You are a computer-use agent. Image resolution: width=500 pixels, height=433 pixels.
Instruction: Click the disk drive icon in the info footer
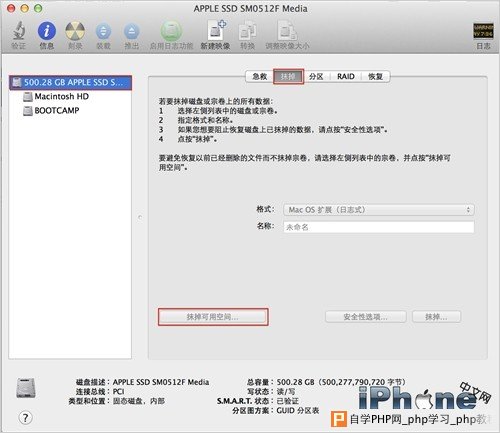26,388
